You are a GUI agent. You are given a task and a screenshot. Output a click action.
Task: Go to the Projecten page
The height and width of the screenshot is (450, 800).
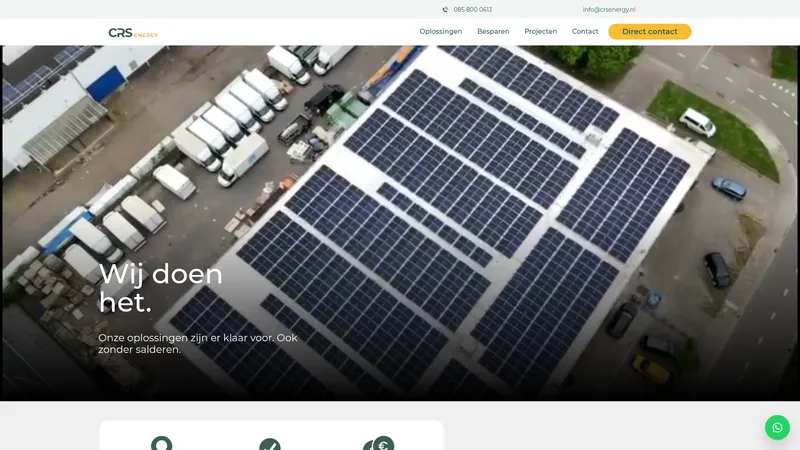click(540, 32)
